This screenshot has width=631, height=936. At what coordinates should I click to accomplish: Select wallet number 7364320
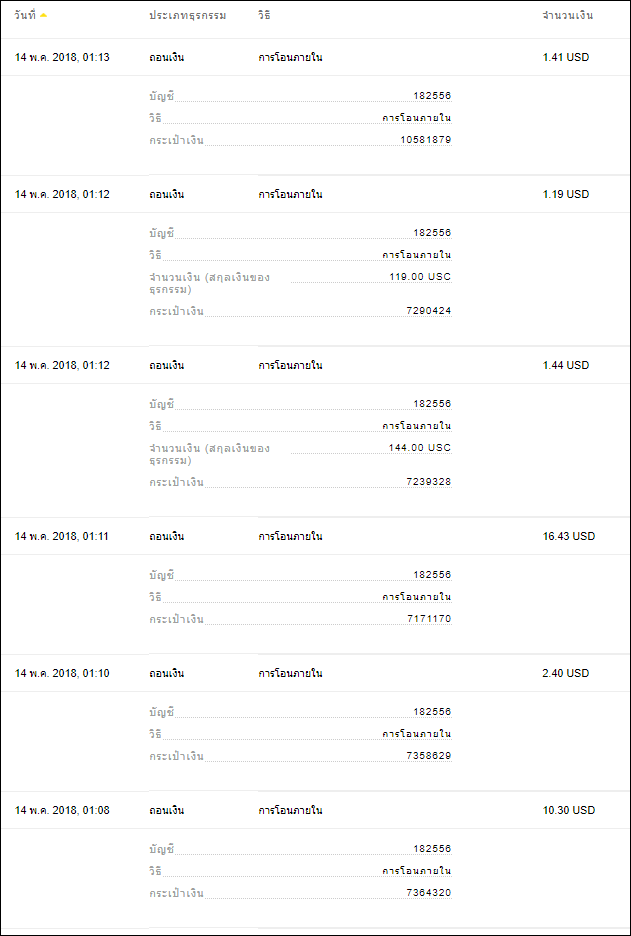pyautogui.click(x=429, y=893)
